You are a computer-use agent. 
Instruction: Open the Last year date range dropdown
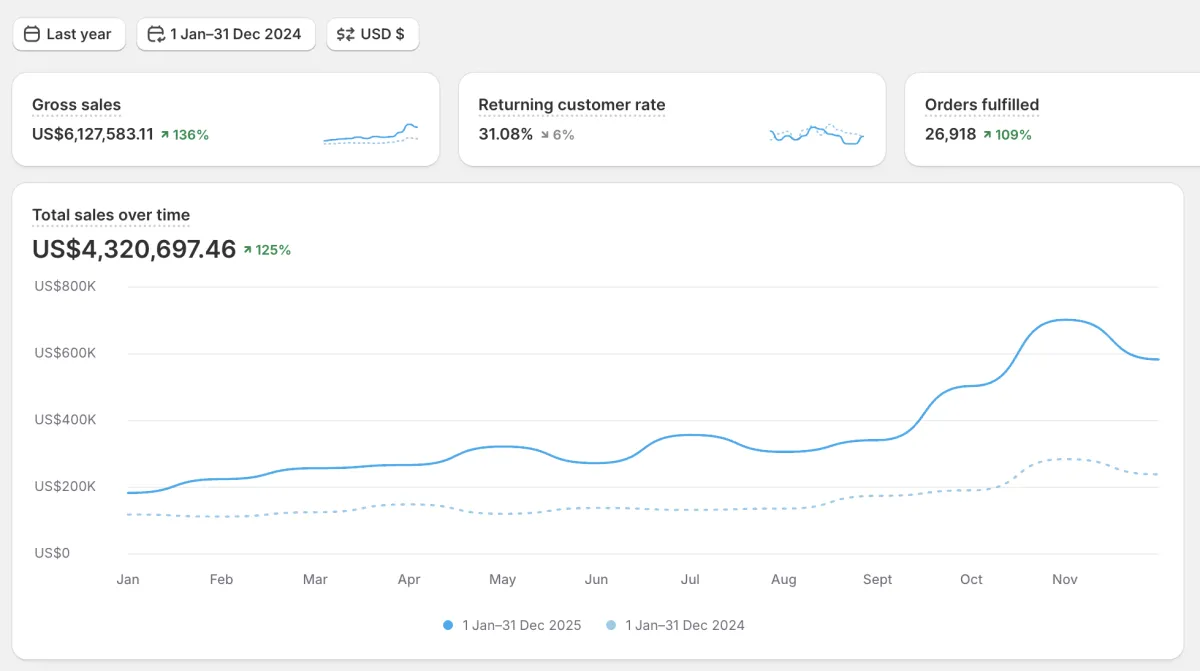coord(69,34)
